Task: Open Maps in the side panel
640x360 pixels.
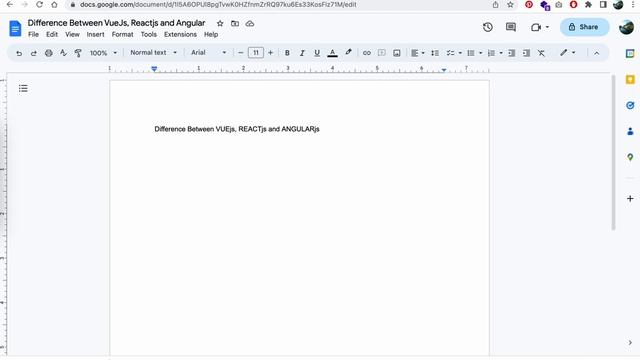Action: (x=630, y=157)
